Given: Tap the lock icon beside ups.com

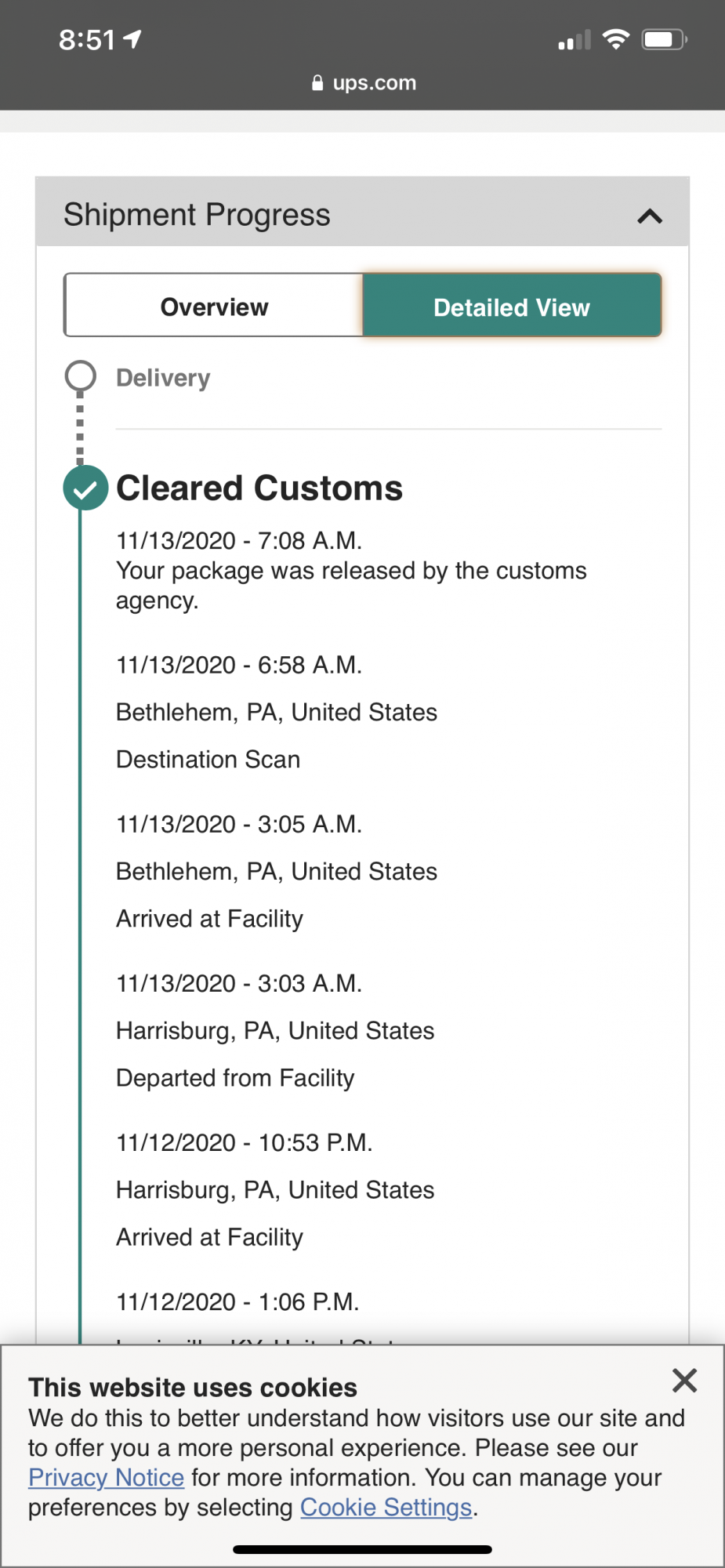Looking at the screenshot, I should (x=317, y=83).
